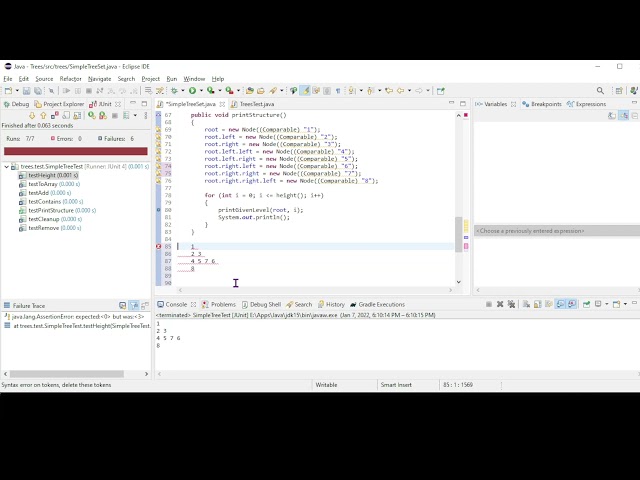This screenshot has height=480, width=640.
Task: Click the red JUnit failure progress bar
Action: (x=75, y=152)
